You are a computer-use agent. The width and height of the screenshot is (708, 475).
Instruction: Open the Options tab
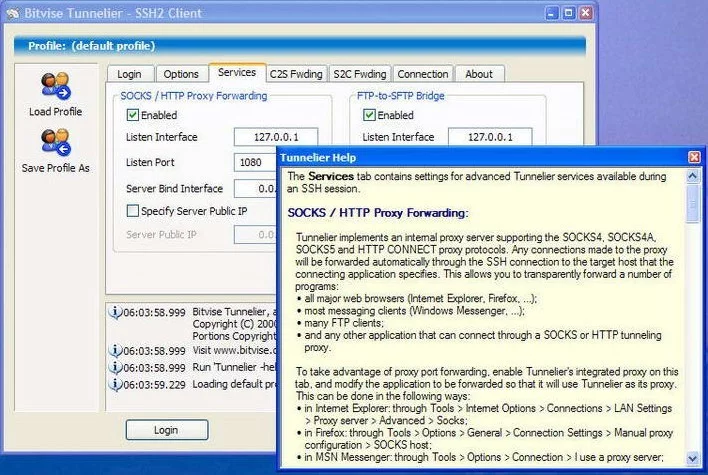(181, 74)
